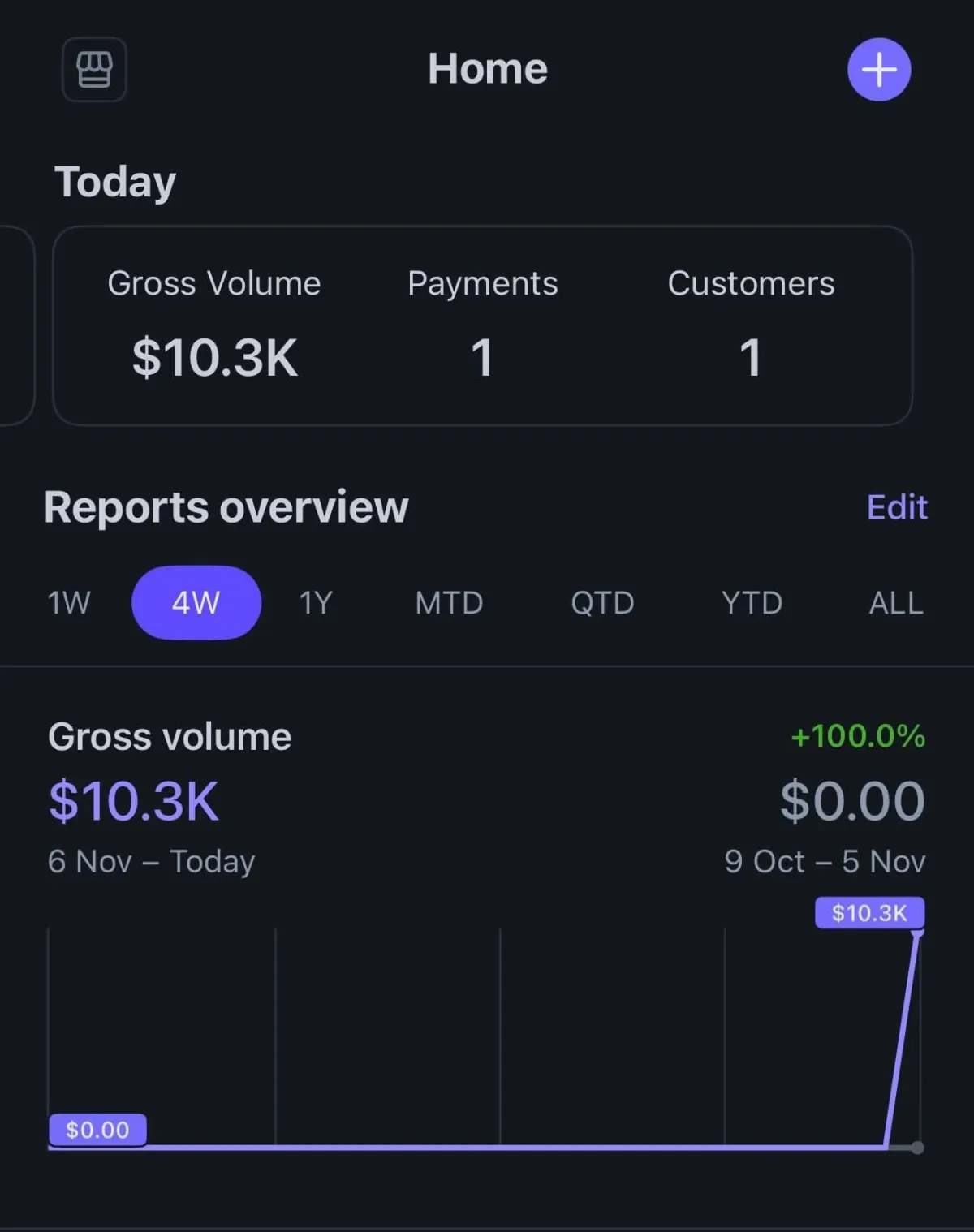
Task: Open the storefront account icon
Action: click(x=94, y=70)
